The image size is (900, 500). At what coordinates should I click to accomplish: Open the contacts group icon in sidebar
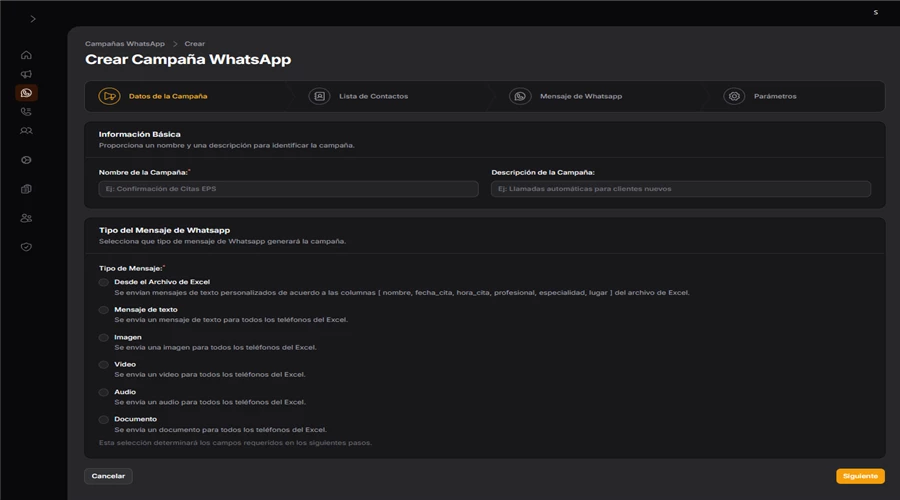point(26,131)
